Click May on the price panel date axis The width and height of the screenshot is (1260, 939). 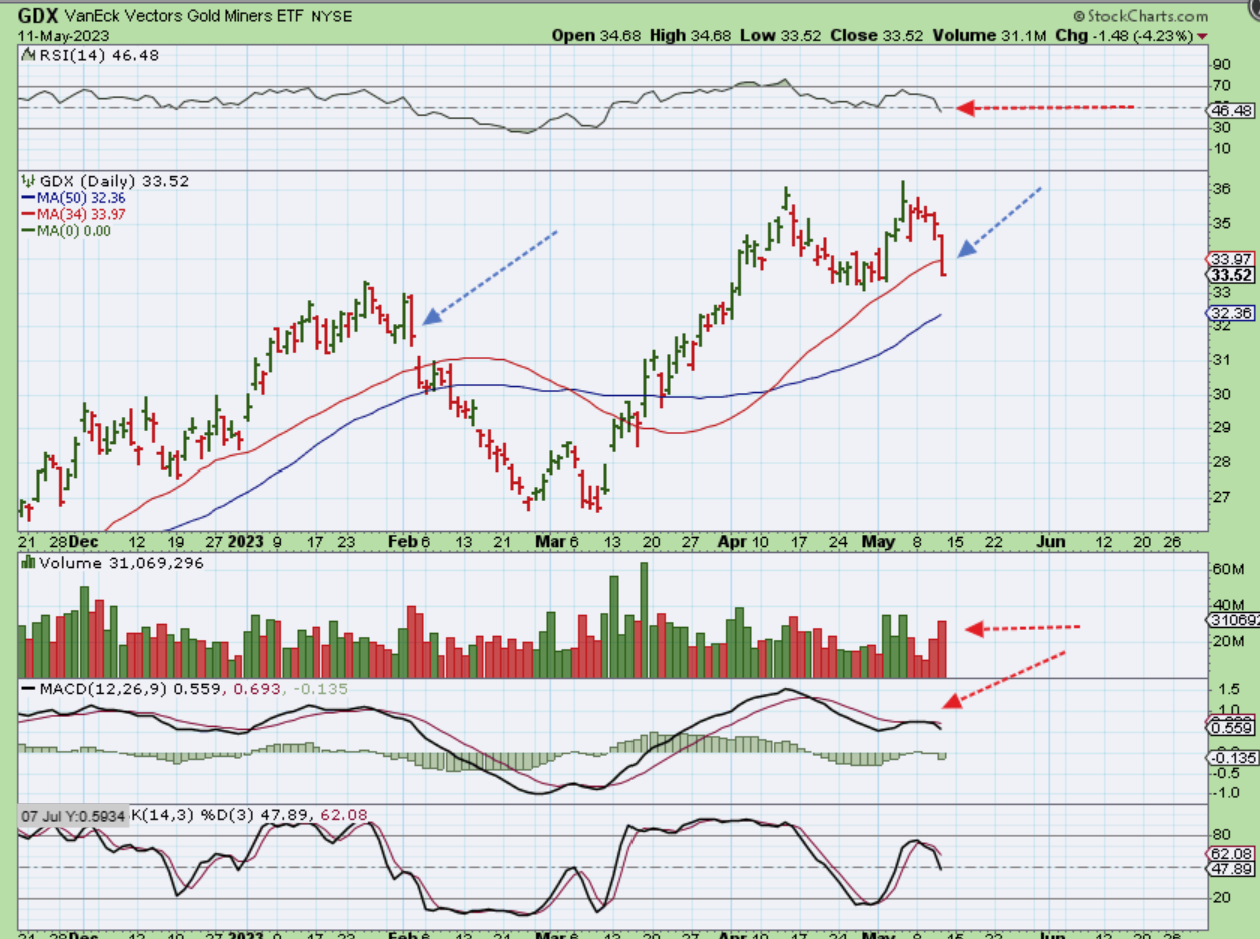878,541
